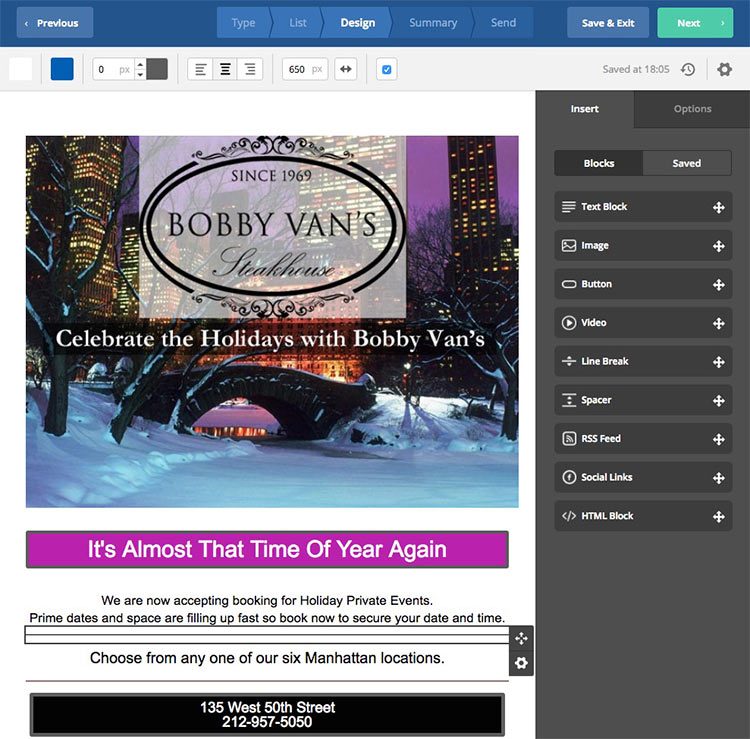This screenshot has height=739, width=750.
Task: Open the blue color swatch
Action: click(62, 69)
